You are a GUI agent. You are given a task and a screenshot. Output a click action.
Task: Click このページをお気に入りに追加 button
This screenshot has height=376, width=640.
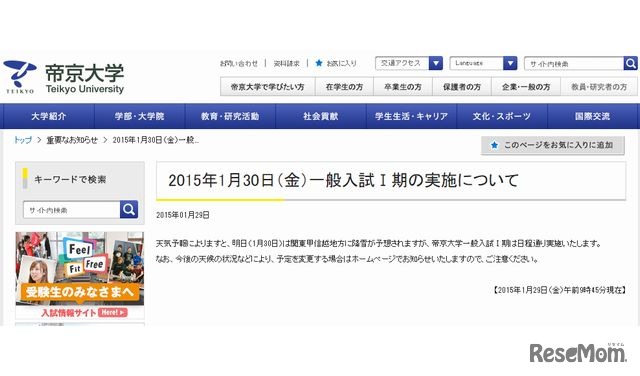click(553, 145)
